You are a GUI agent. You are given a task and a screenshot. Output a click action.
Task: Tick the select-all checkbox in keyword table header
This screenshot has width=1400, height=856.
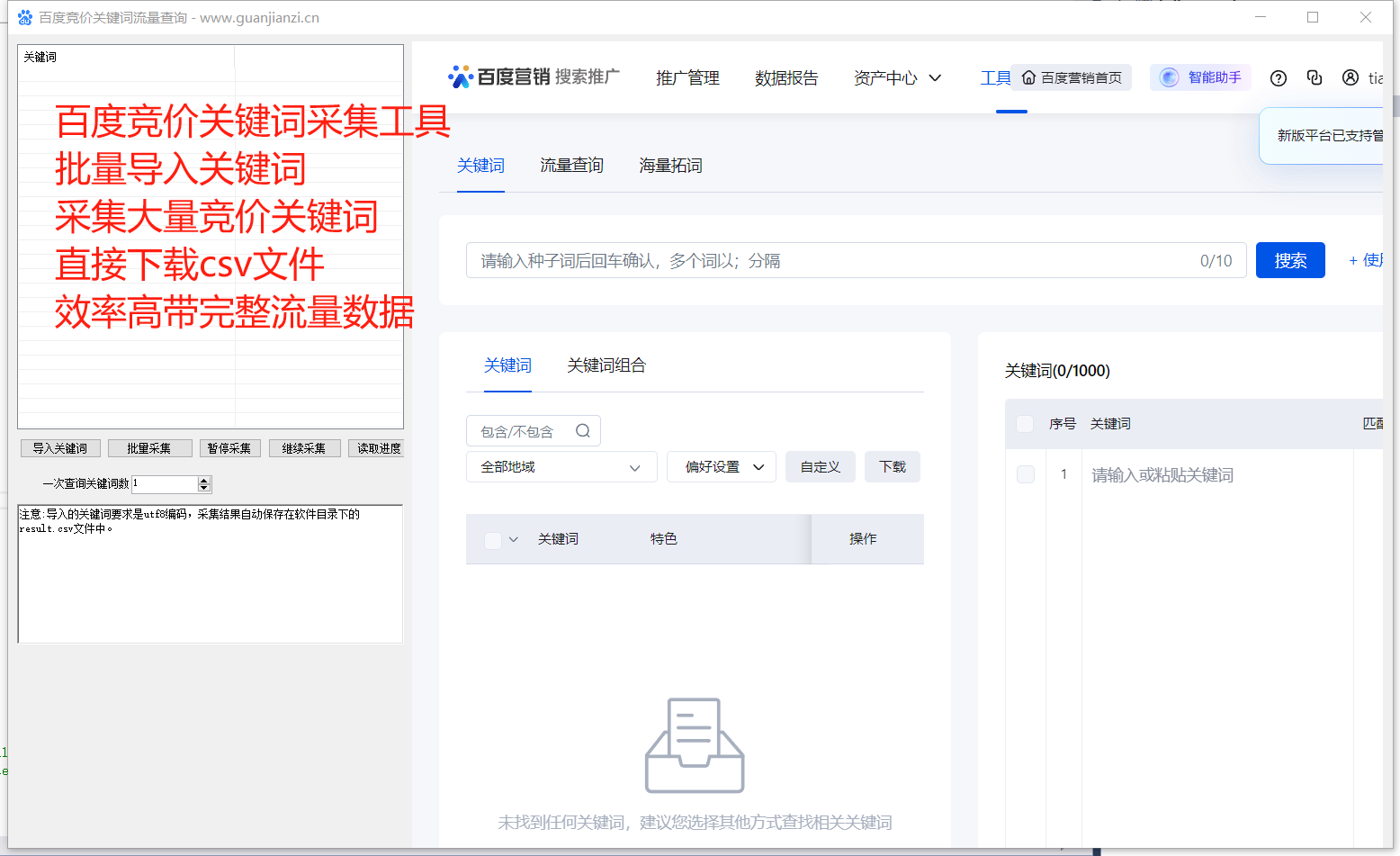493,540
